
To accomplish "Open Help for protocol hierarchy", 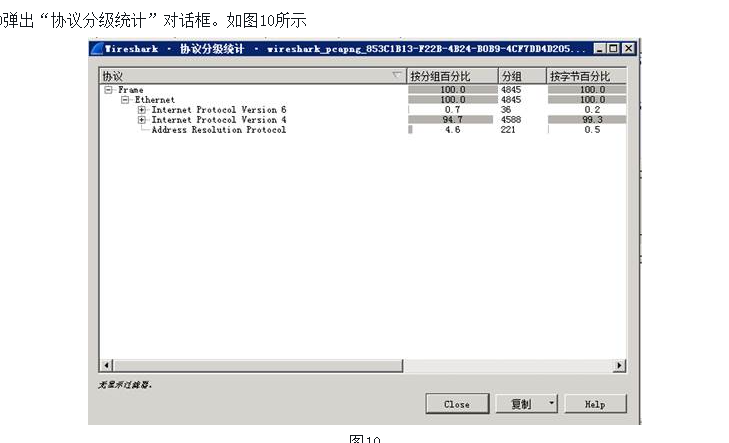I will tap(595, 404).
